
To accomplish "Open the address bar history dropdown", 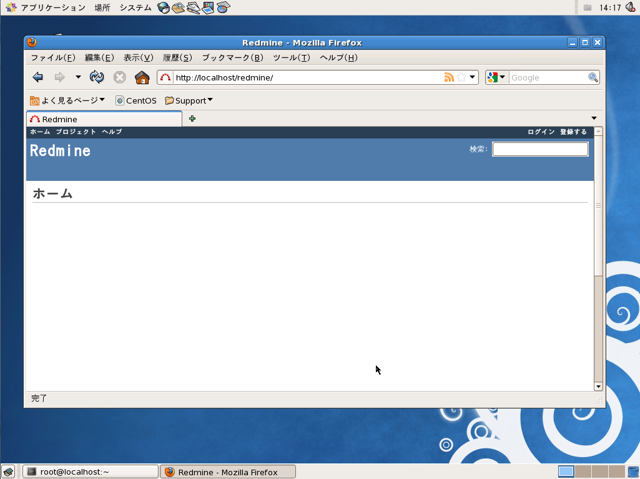I will (472, 77).
